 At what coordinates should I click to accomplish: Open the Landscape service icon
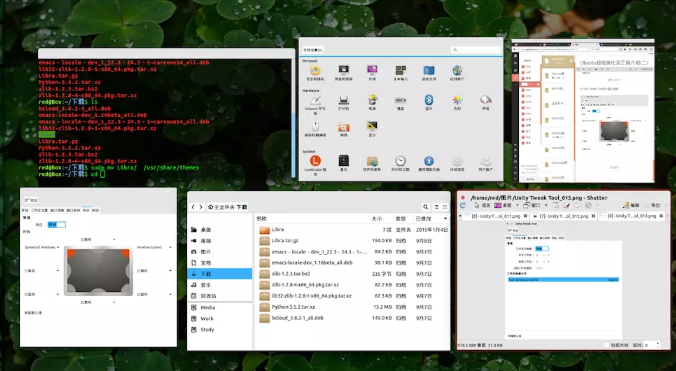click(316, 161)
